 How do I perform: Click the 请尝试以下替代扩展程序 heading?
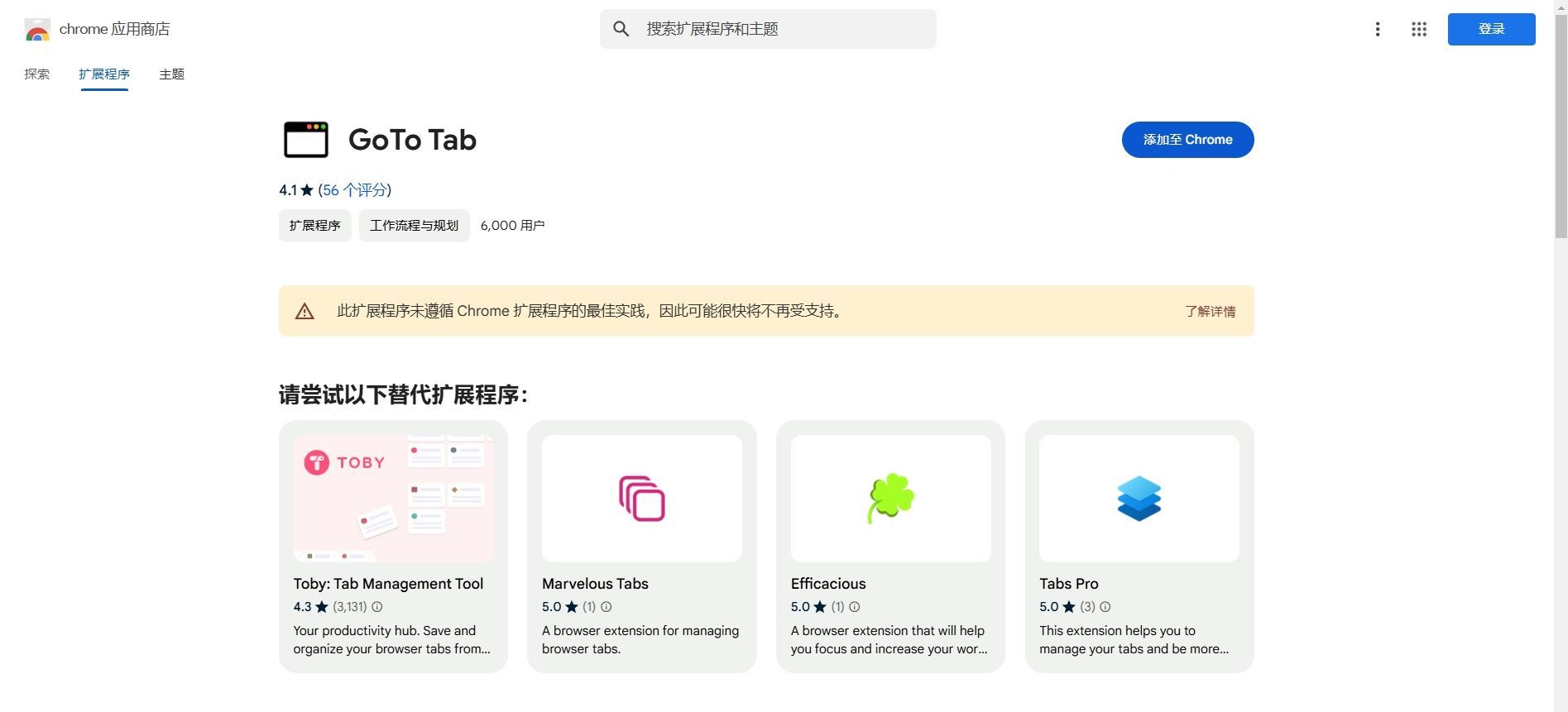tap(403, 395)
